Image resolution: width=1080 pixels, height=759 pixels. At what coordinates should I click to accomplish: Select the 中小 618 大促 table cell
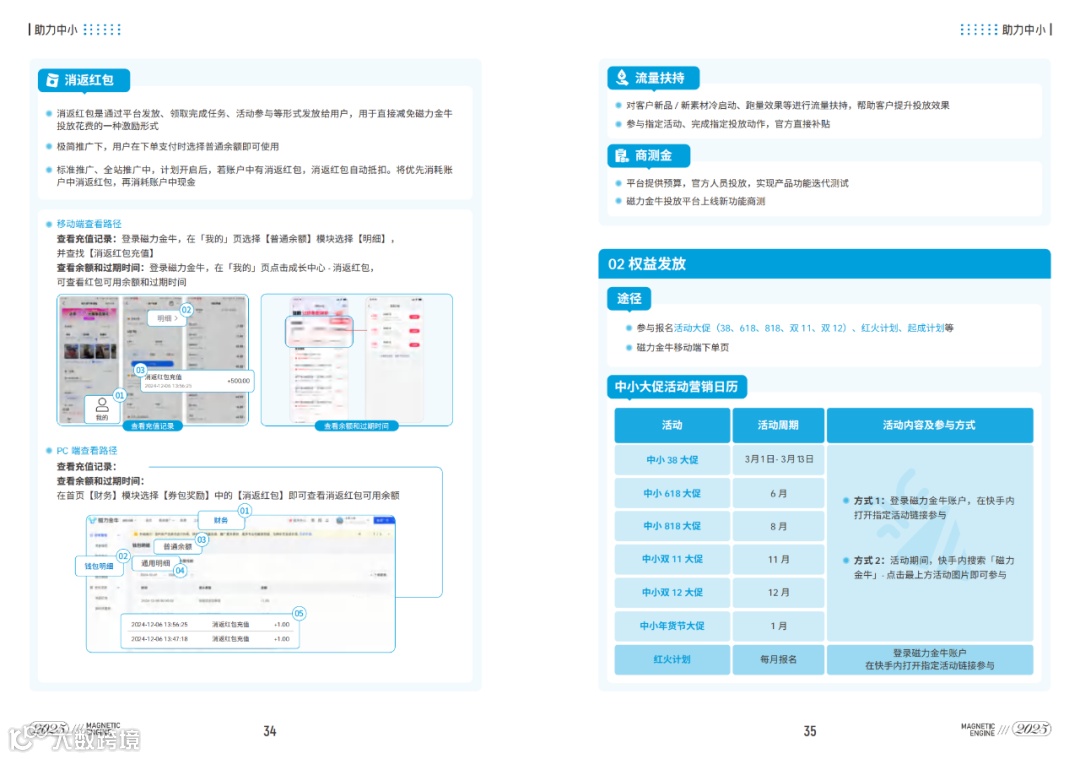tap(672, 493)
